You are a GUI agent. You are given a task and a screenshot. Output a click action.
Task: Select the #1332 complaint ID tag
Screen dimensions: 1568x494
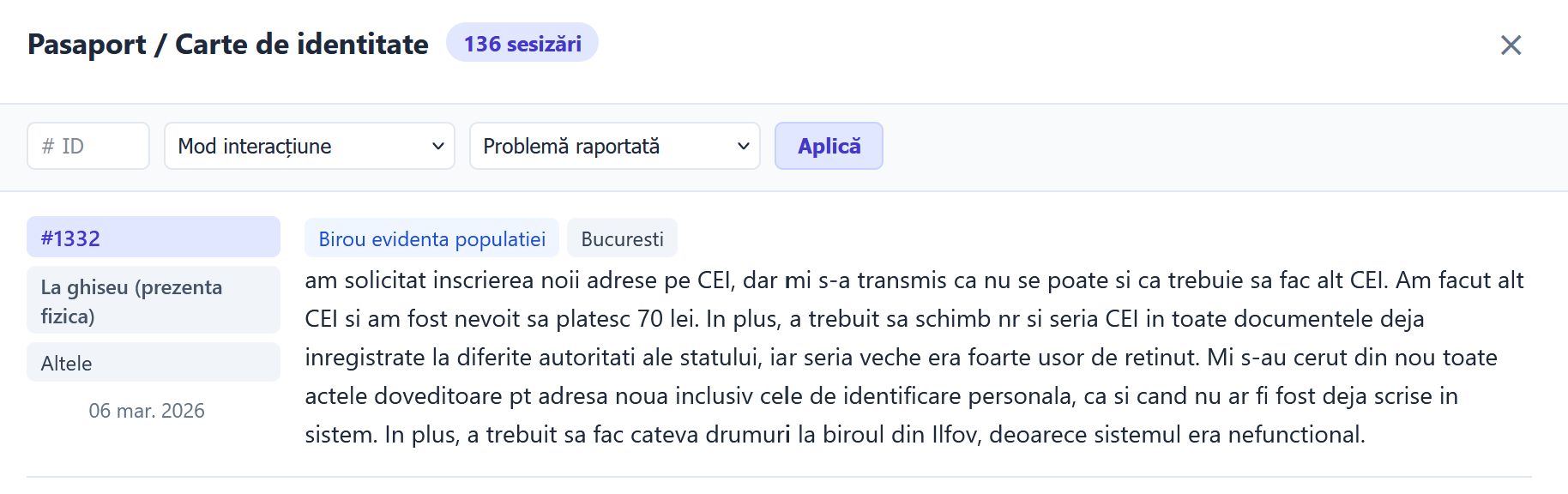click(x=153, y=238)
